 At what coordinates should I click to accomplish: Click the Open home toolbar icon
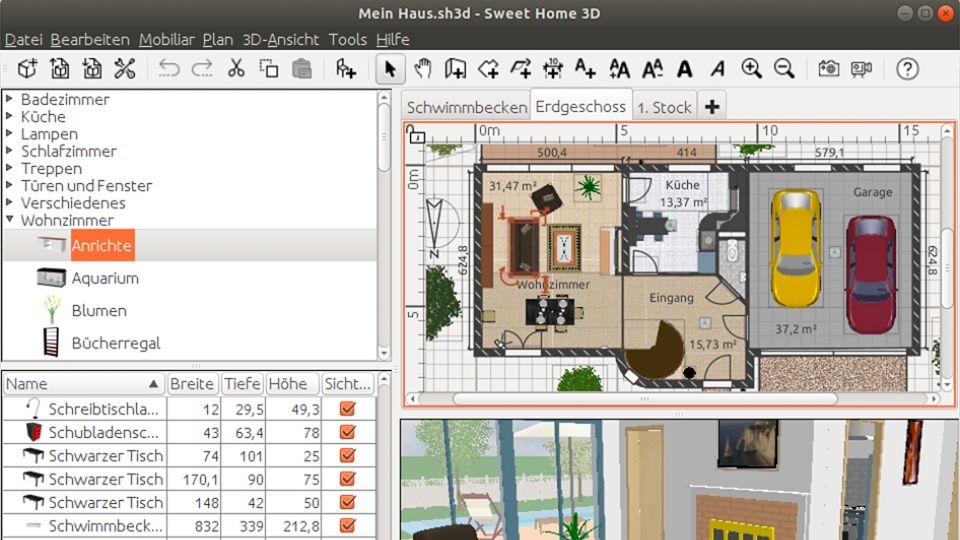[60, 69]
